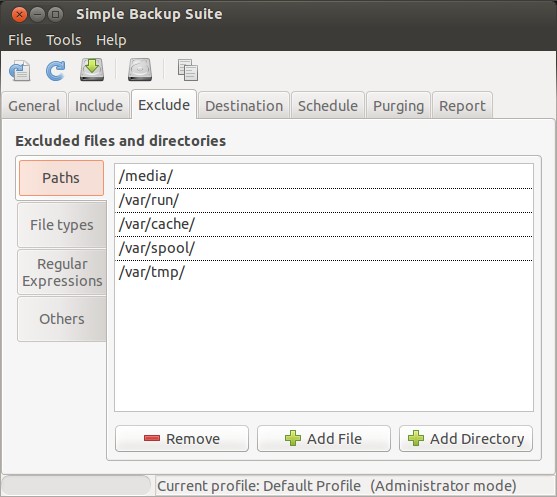This screenshot has width=557, height=497.
Task: Click the blue reload arrow icon
Action: tap(55, 70)
